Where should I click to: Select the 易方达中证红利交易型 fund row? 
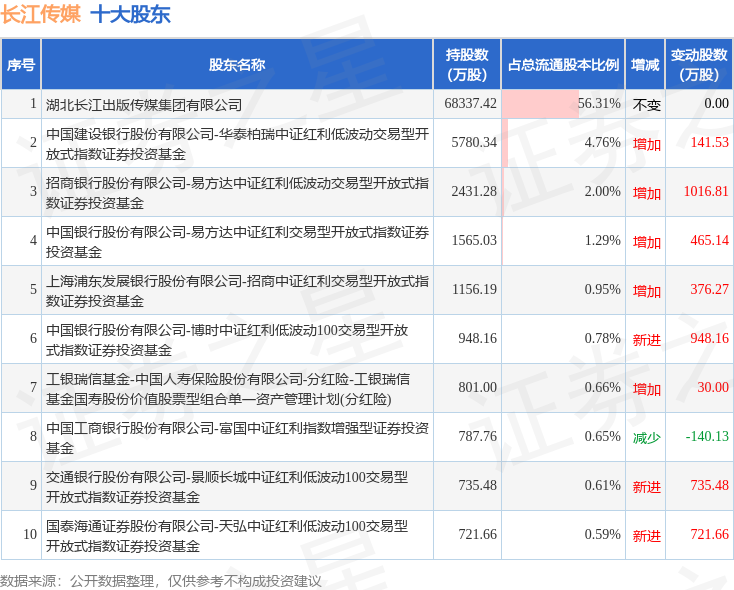click(367, 241)
